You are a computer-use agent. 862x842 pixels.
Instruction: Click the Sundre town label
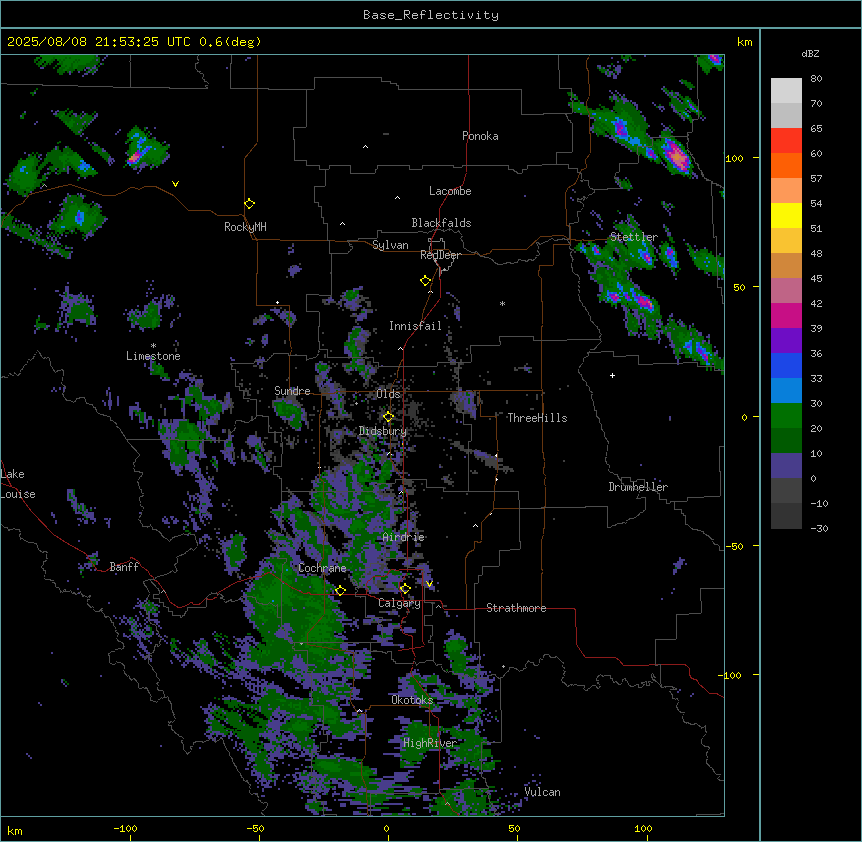point(292,391)
